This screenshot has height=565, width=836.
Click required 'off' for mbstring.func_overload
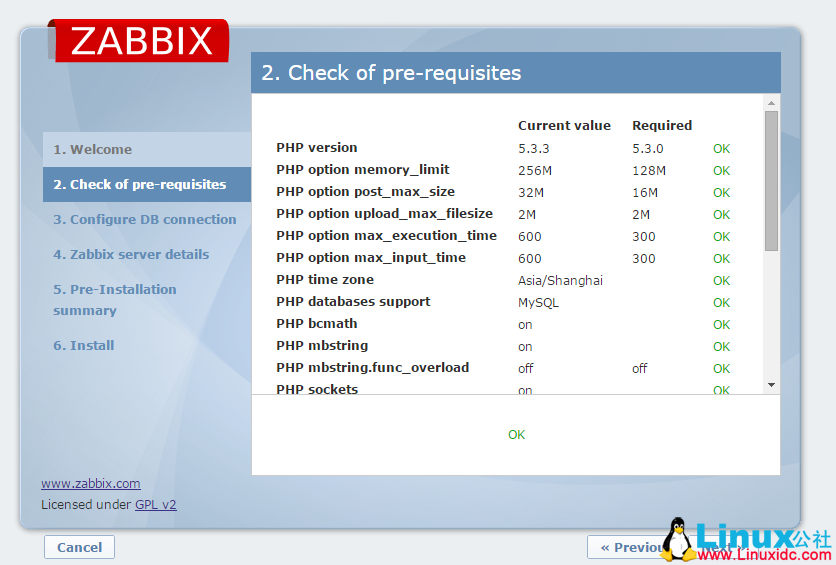coord(640,368)
